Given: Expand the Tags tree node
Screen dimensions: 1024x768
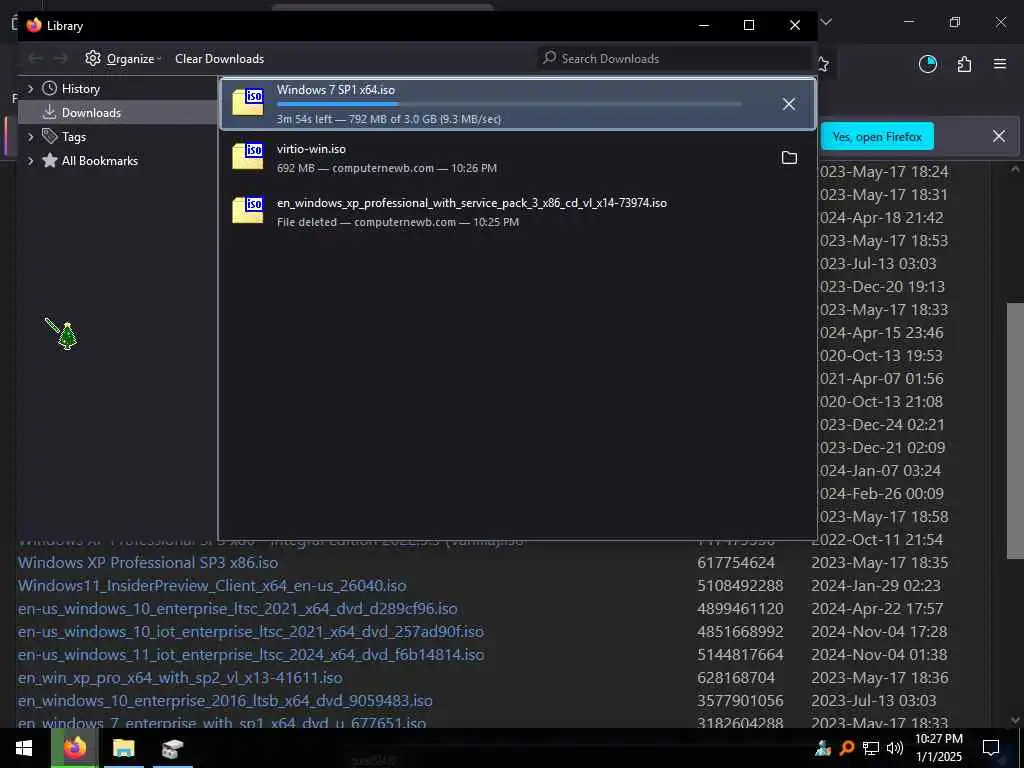Looking at the screenshot, I should pyautogui.click(x=30, y=136).
